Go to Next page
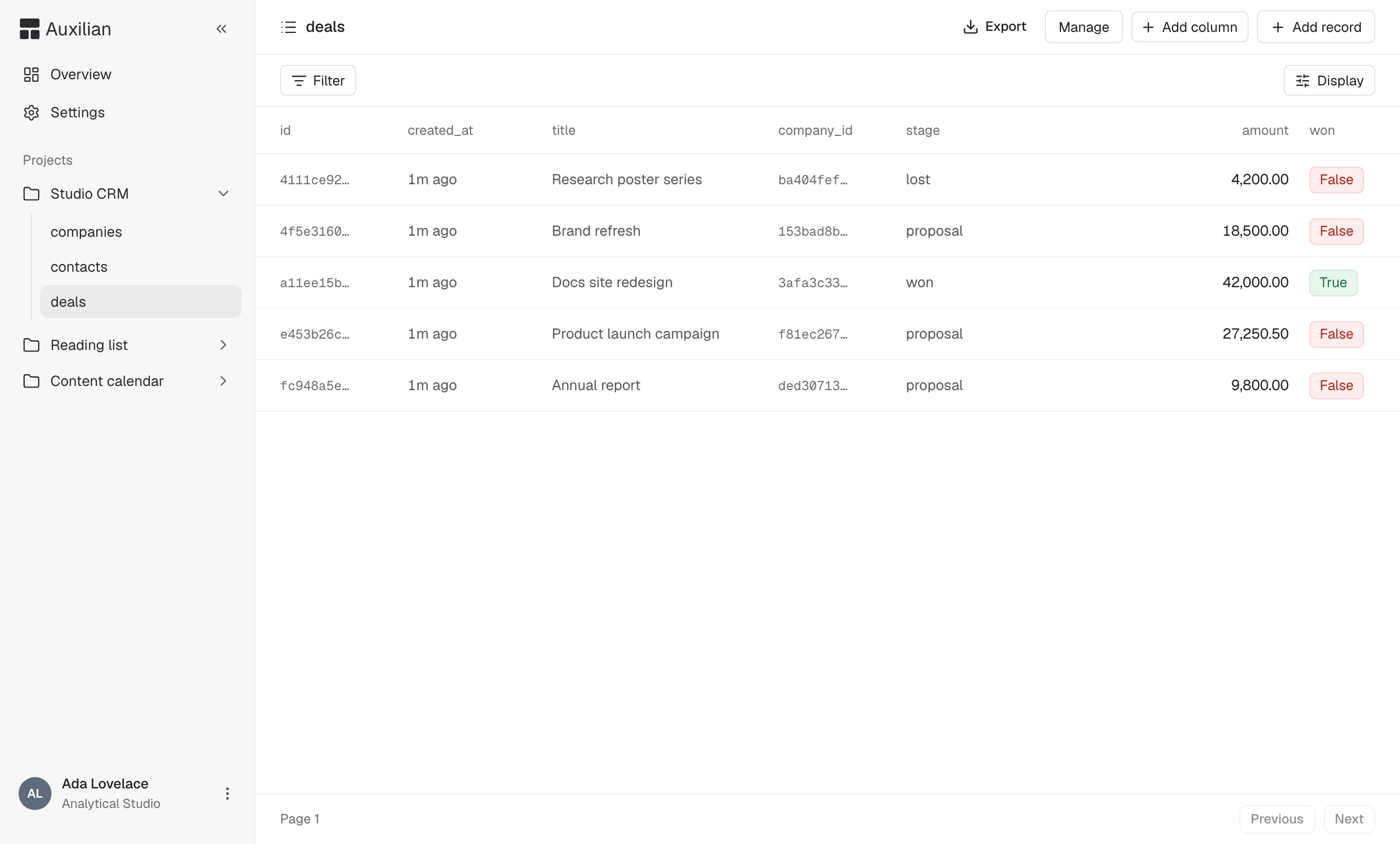 [x=1349, y=819]
